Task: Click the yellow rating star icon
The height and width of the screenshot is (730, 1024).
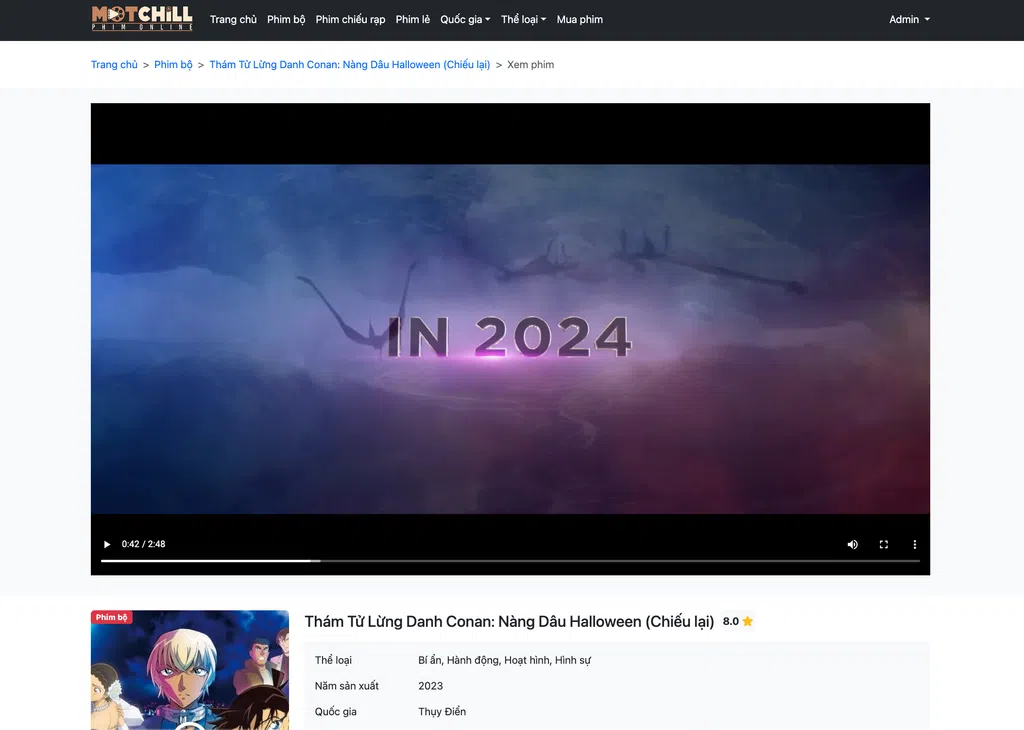Action: 748,622
